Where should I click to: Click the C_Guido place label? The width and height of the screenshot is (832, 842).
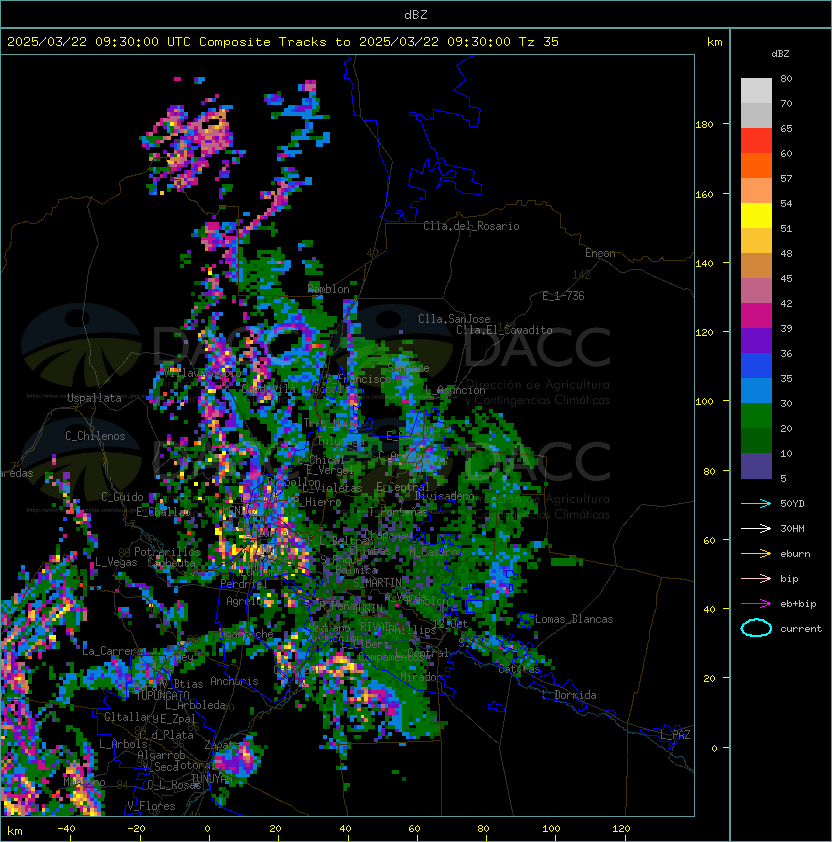tap(122, 497)
